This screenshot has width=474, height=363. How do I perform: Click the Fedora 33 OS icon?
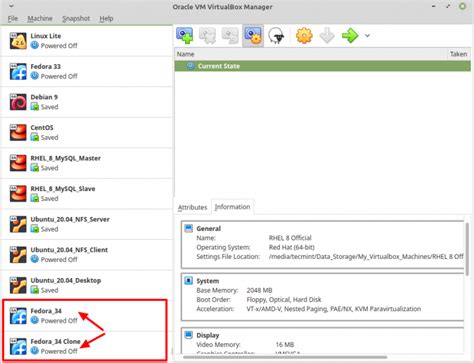pos(18,71)
